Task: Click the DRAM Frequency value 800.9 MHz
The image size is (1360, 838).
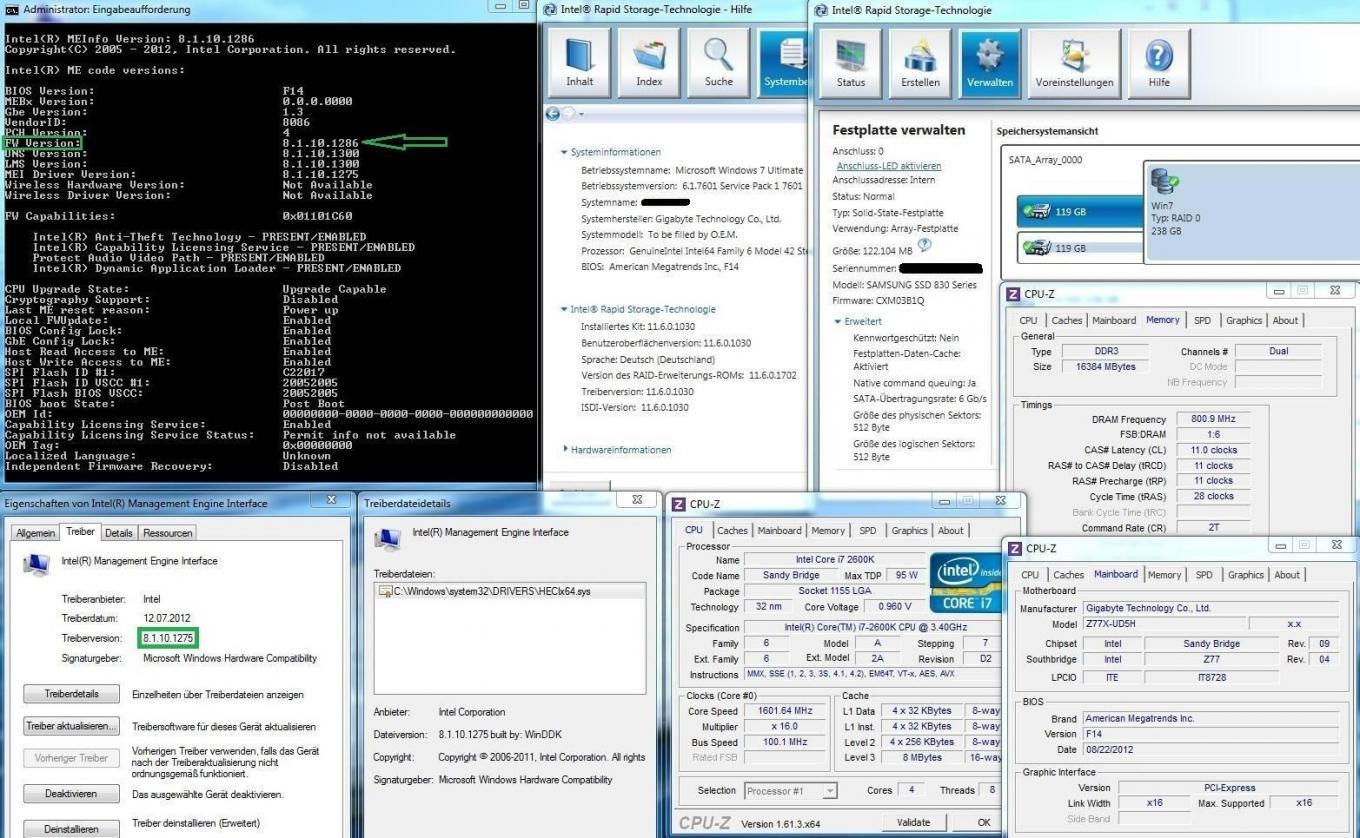Action: [1214, 419]
